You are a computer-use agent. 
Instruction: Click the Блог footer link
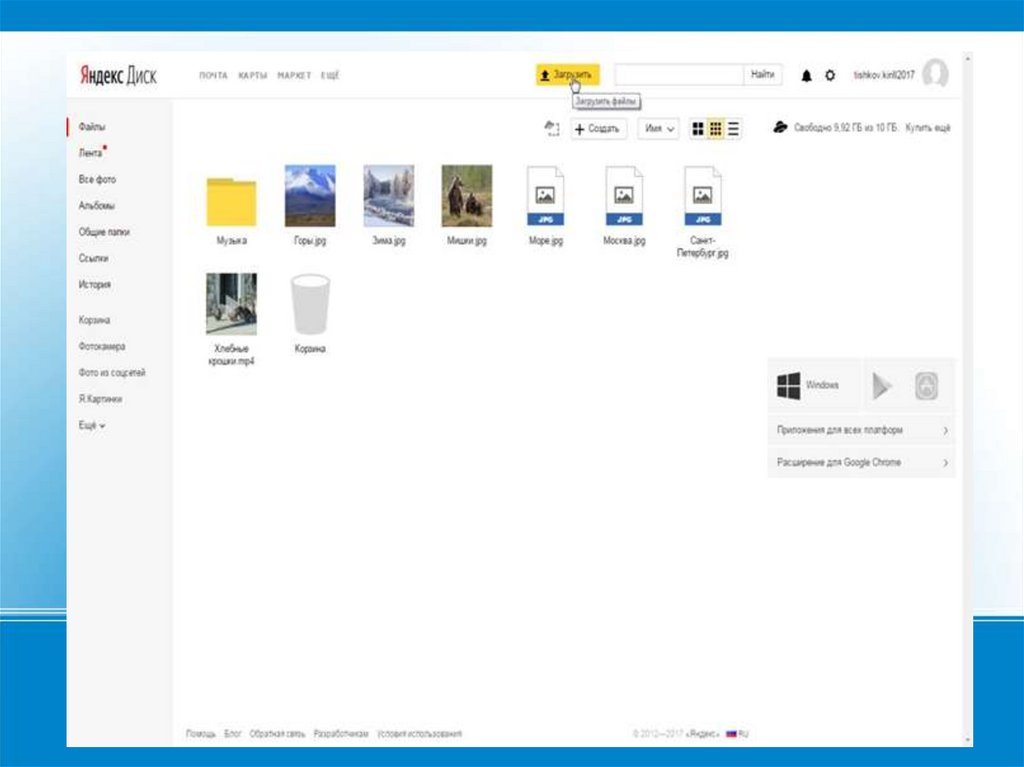point(232,734)
